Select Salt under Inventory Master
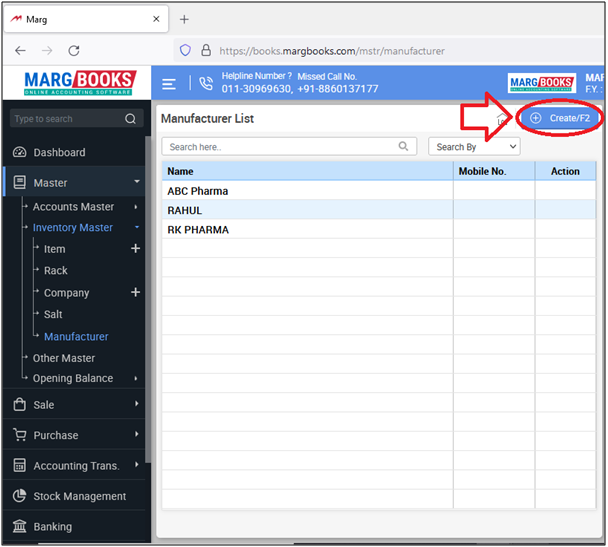 coord(53,314)
